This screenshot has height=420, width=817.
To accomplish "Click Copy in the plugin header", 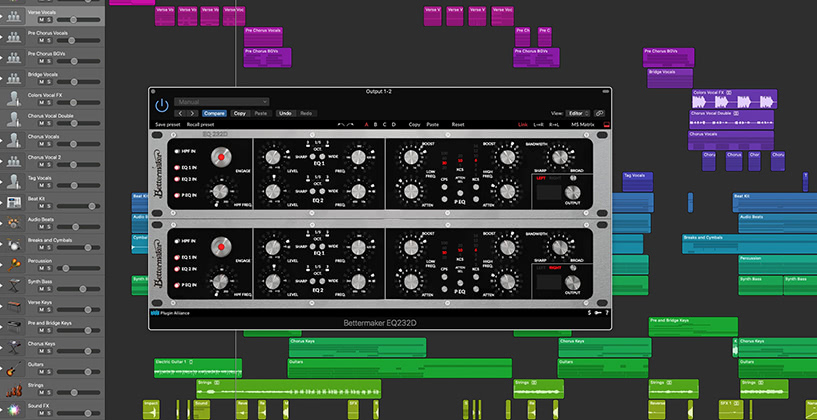I will 240,113.
